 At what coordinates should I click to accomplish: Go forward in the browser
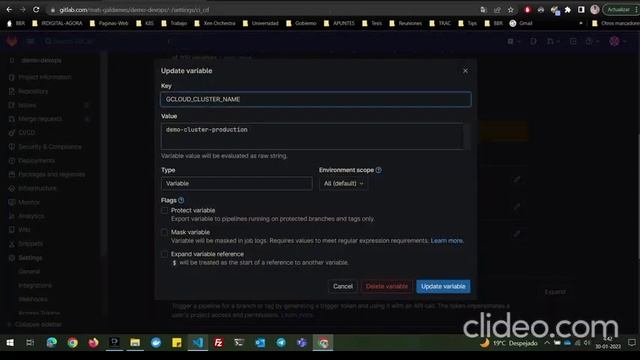point(22,9)
